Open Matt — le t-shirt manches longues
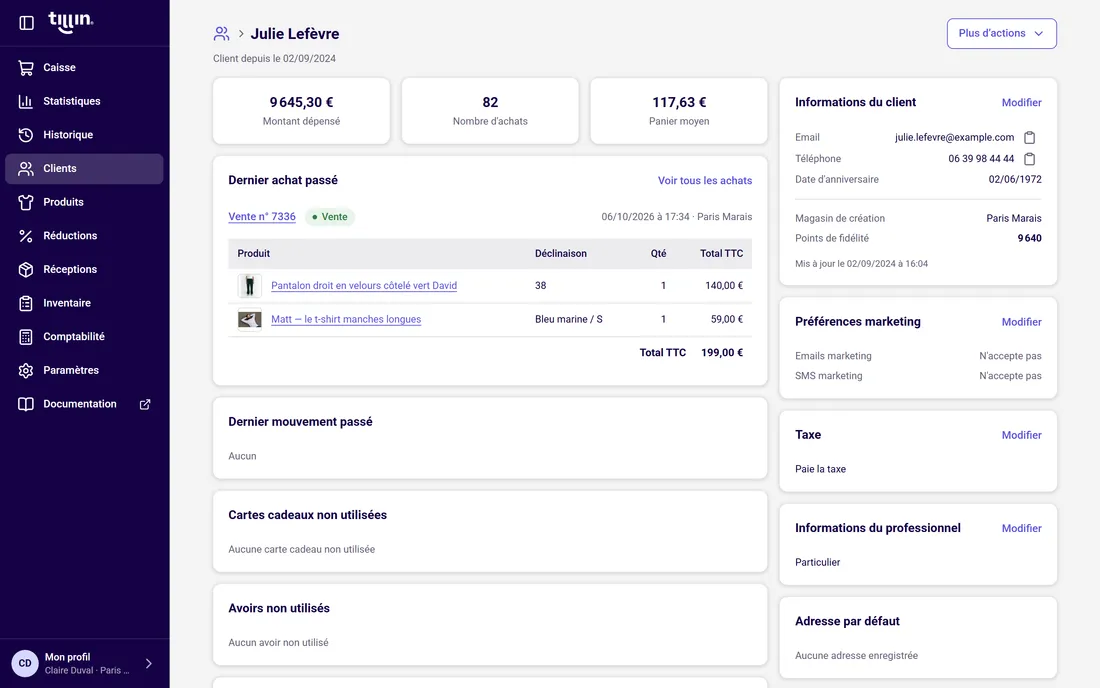 (346, 319)
